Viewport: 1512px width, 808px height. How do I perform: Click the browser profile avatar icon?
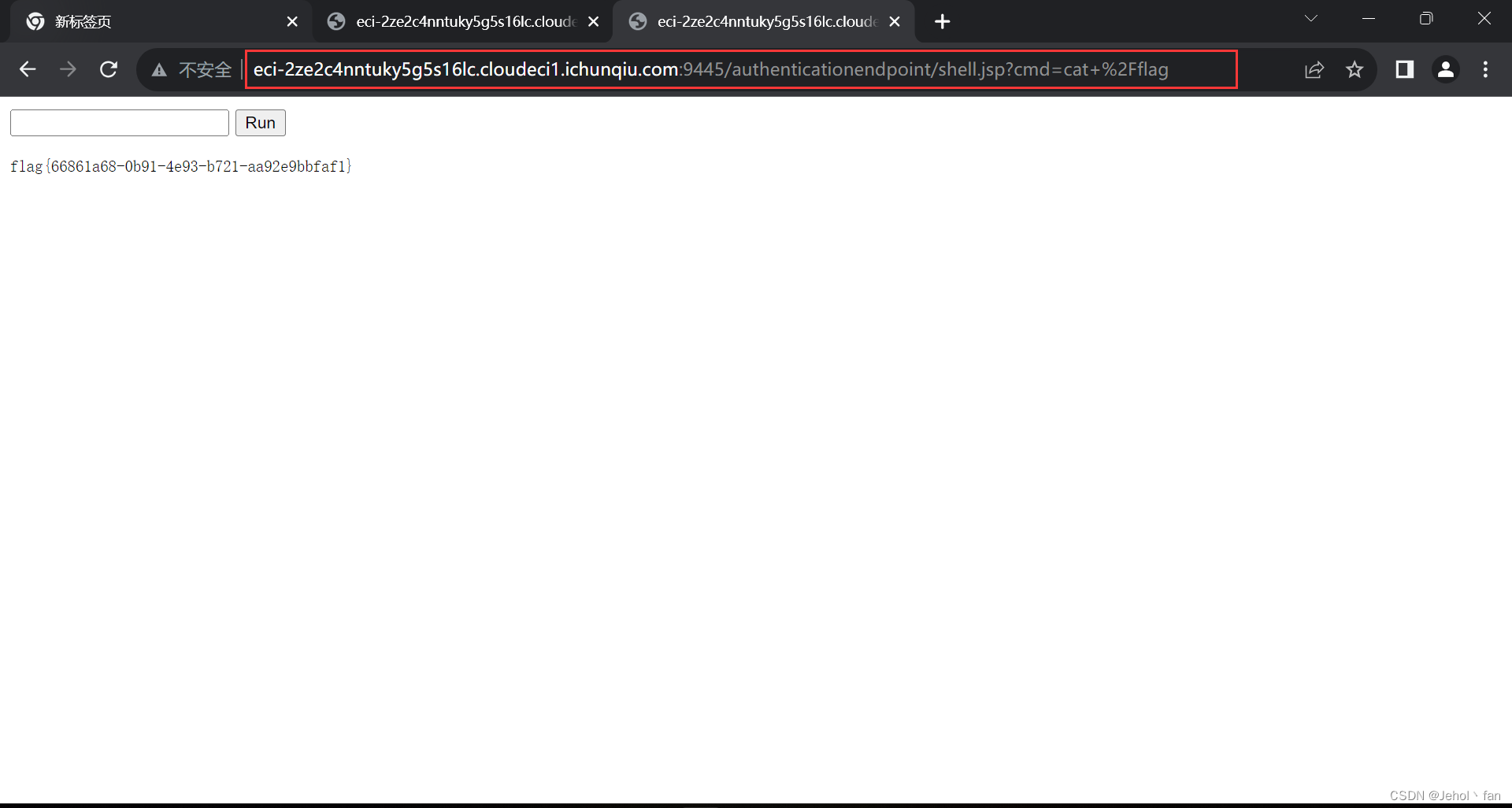click(x=1446, y=69)
